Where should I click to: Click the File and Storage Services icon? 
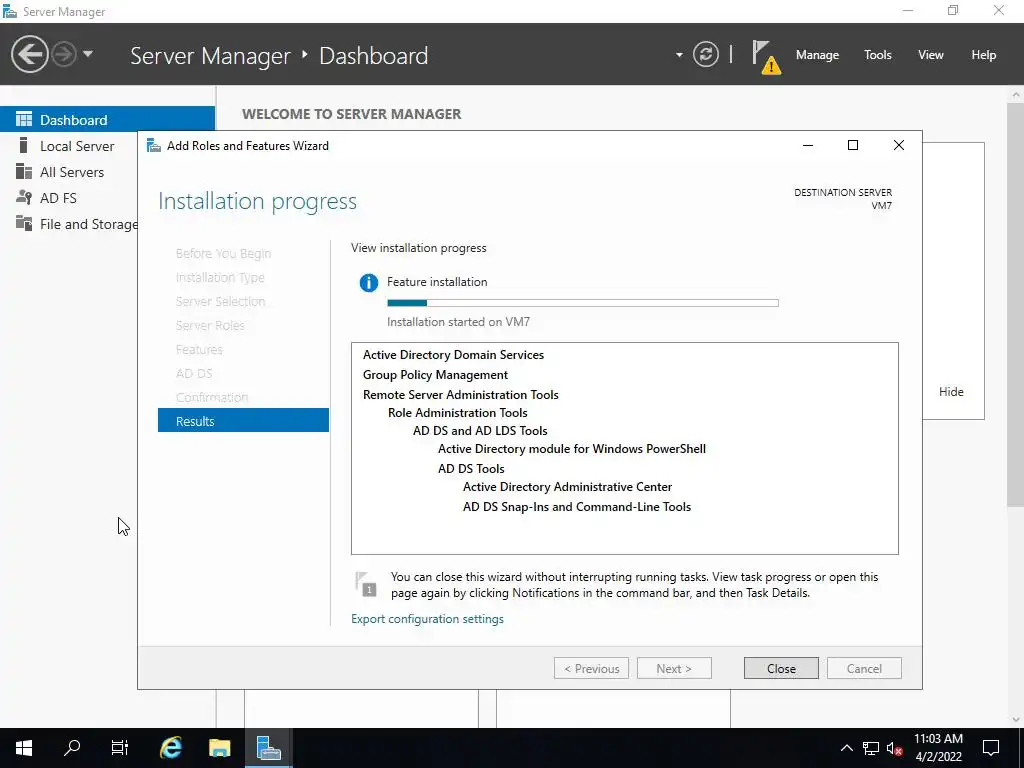pyautogui.click(x=24, y=223)
